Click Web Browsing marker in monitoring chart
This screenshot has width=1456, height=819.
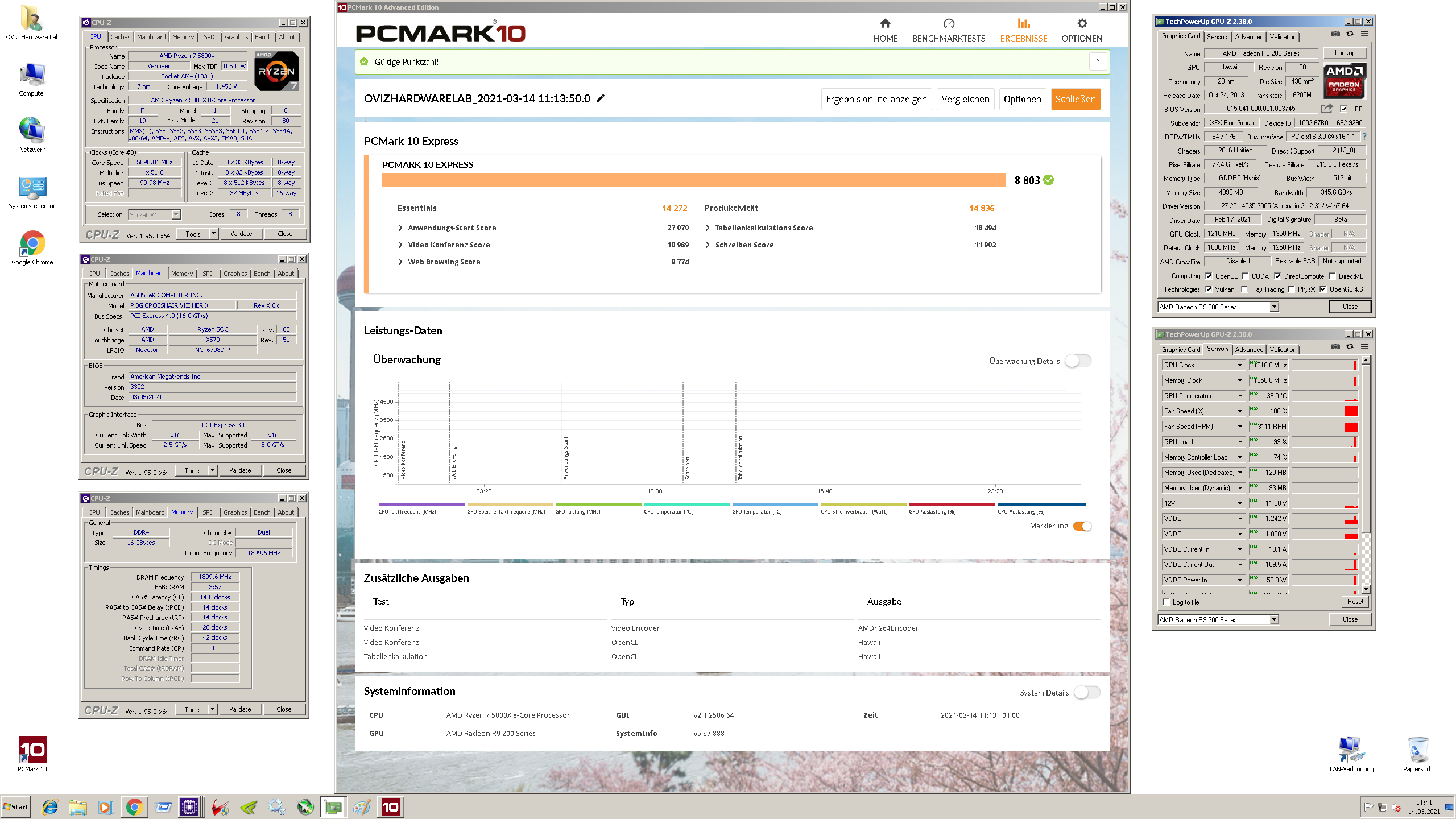pos(454,463)
